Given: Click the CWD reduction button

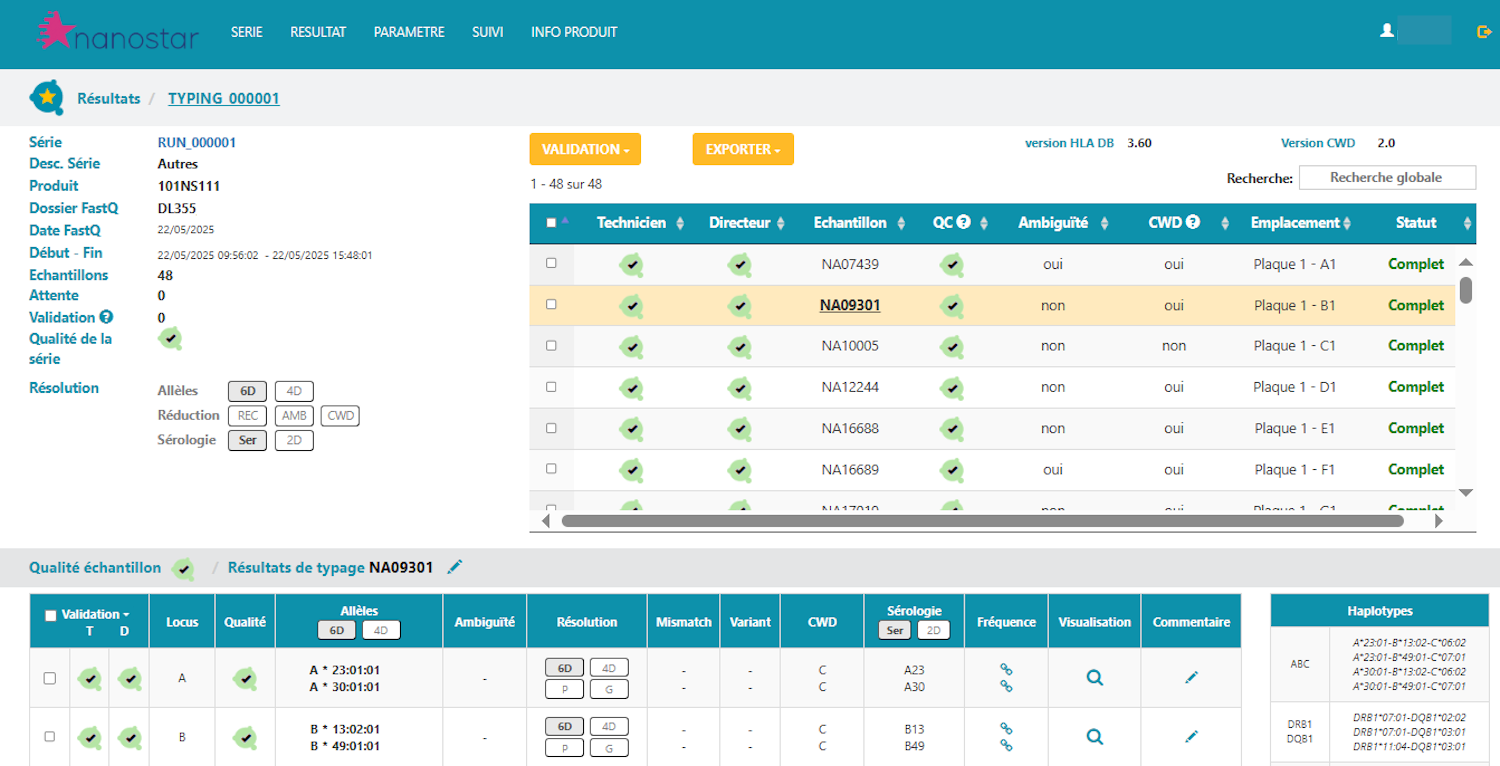Looking at the screenshot, I should (341, 416).
